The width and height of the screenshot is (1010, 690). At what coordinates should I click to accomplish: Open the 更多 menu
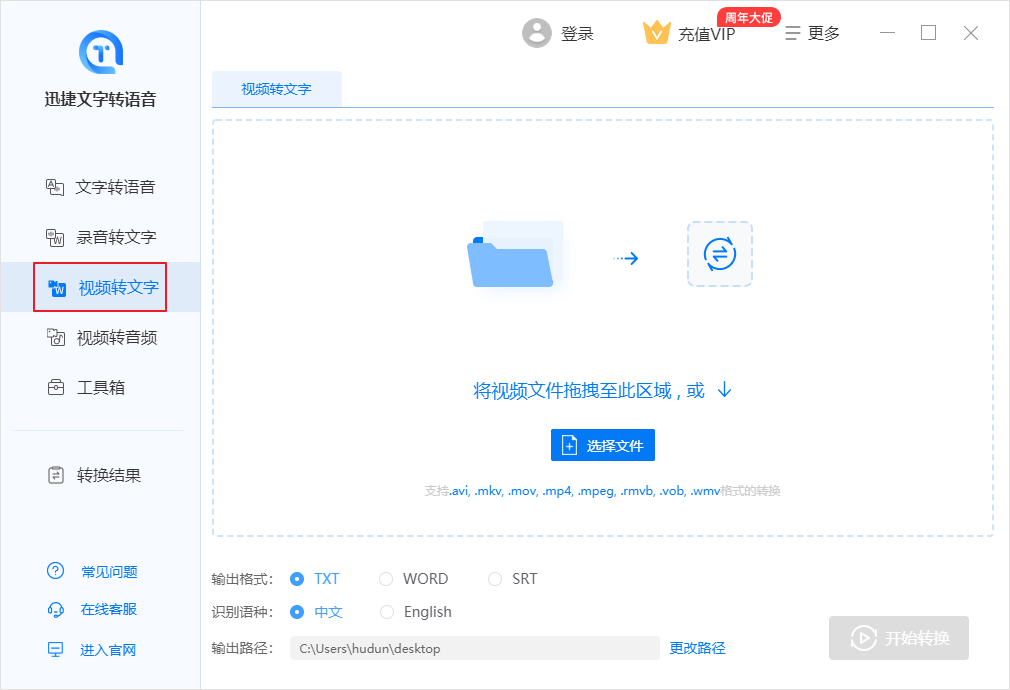[x=814, y=32]
